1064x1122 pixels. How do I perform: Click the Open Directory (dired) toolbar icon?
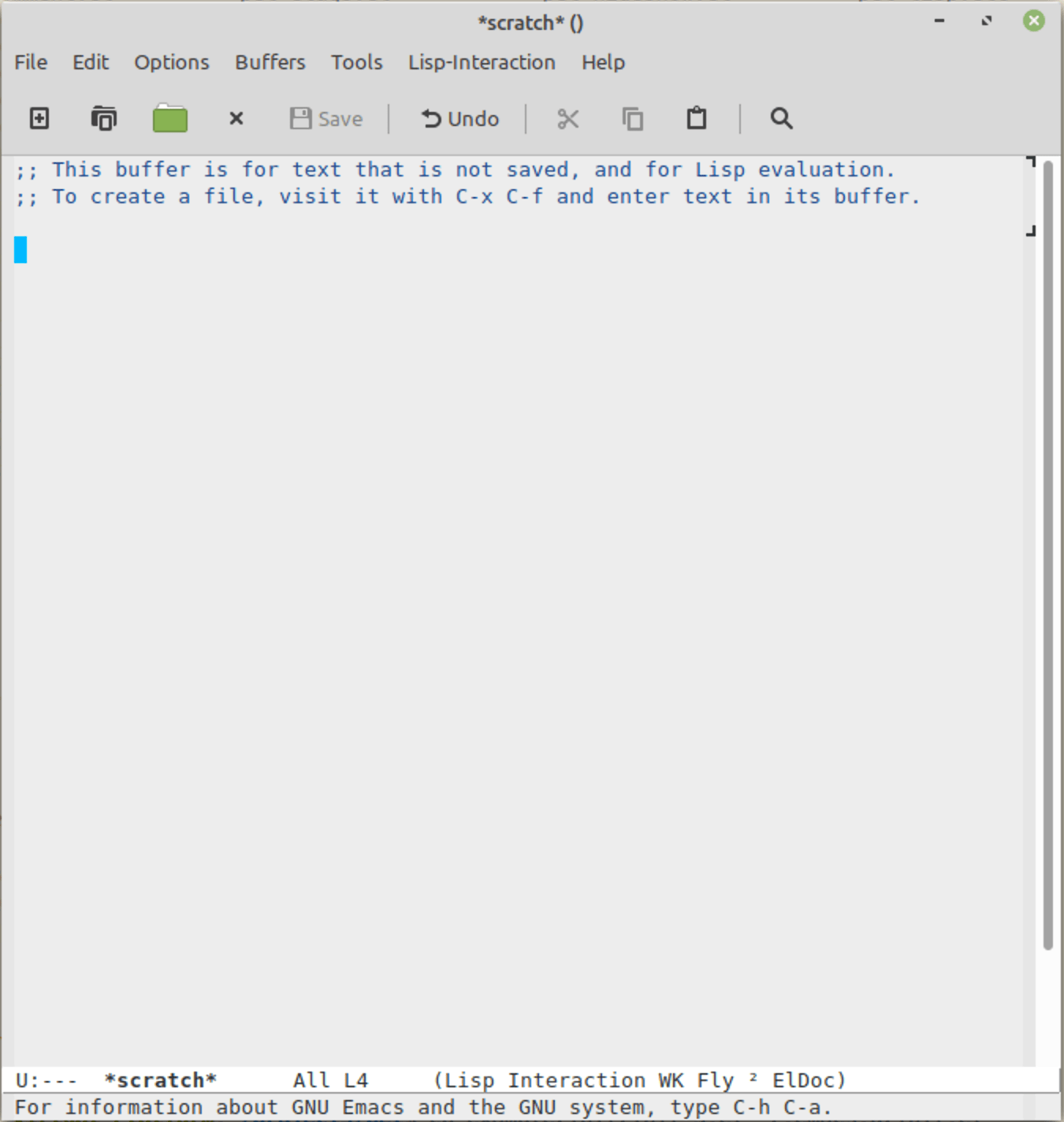[x=103, y=119]
